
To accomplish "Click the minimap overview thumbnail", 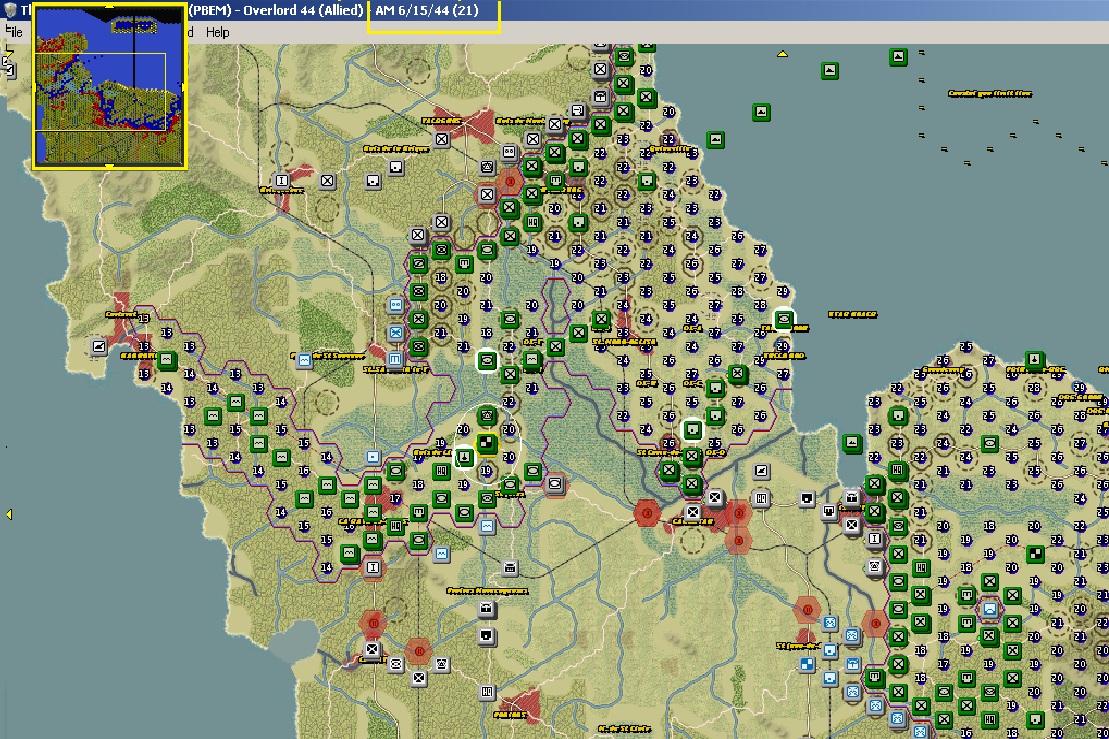I will coord(109,88).
